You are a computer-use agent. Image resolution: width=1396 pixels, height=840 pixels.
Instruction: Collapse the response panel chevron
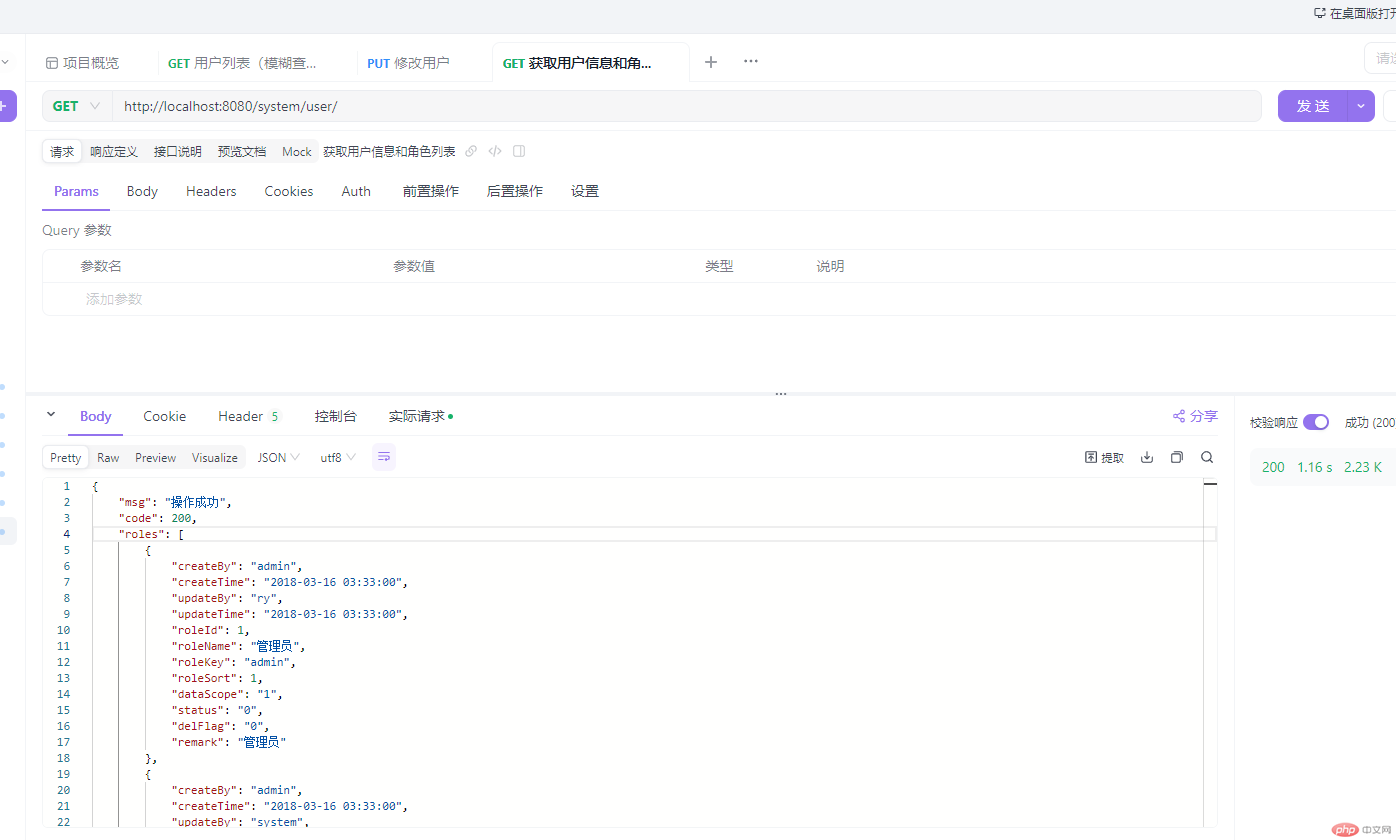pos(51,415)
